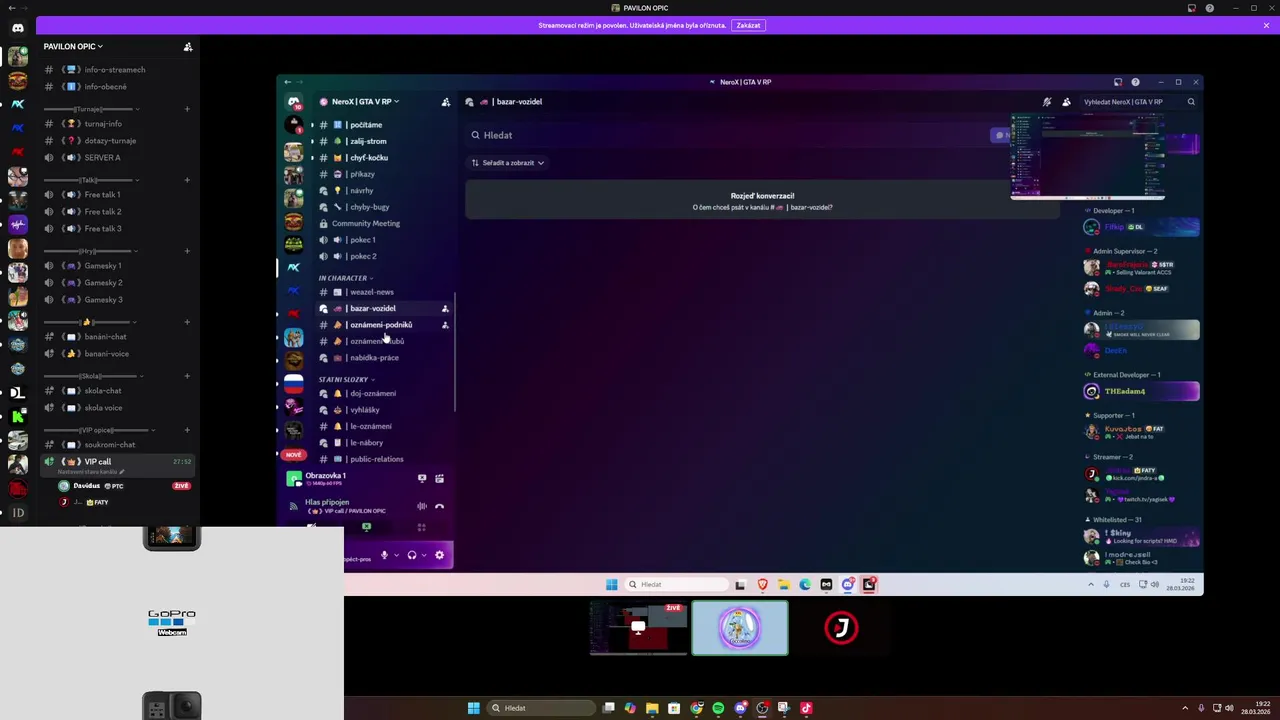The image size is (1280, 720).
Task: Create channel in Hry category
Action: click(187, 251)
